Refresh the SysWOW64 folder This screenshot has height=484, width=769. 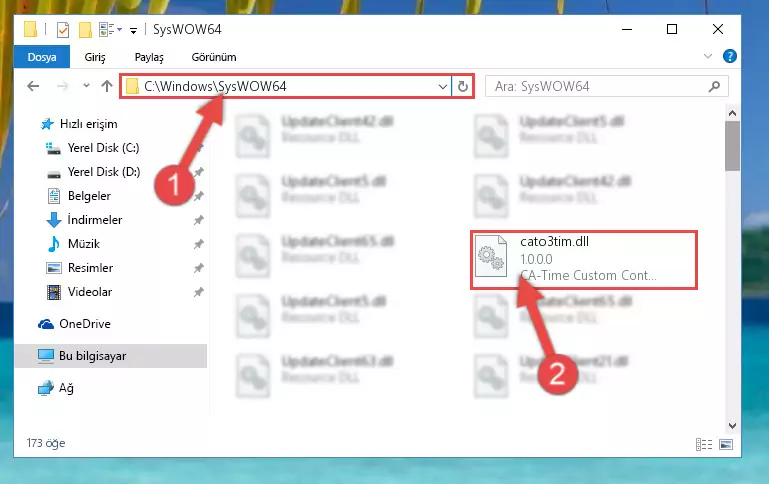pos(462,87)
